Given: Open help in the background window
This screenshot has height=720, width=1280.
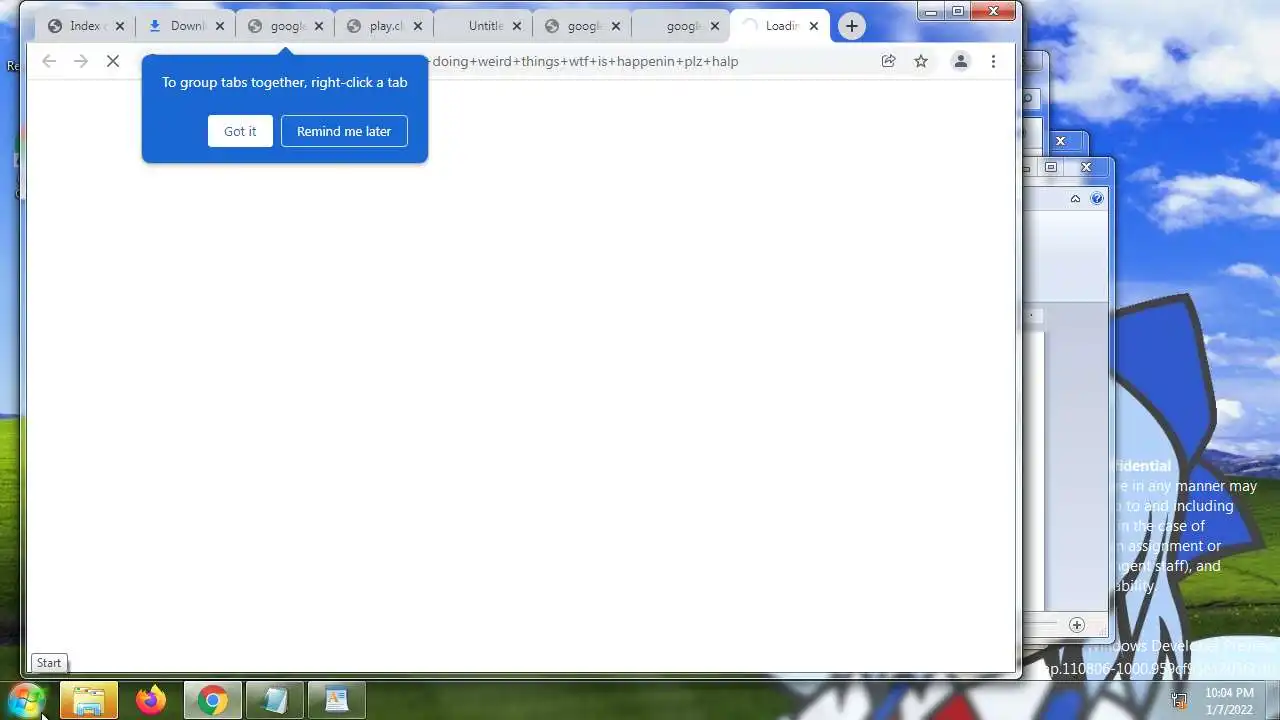Looking at the screenshot, I should pyautogui.click(x=1097, y=198).
